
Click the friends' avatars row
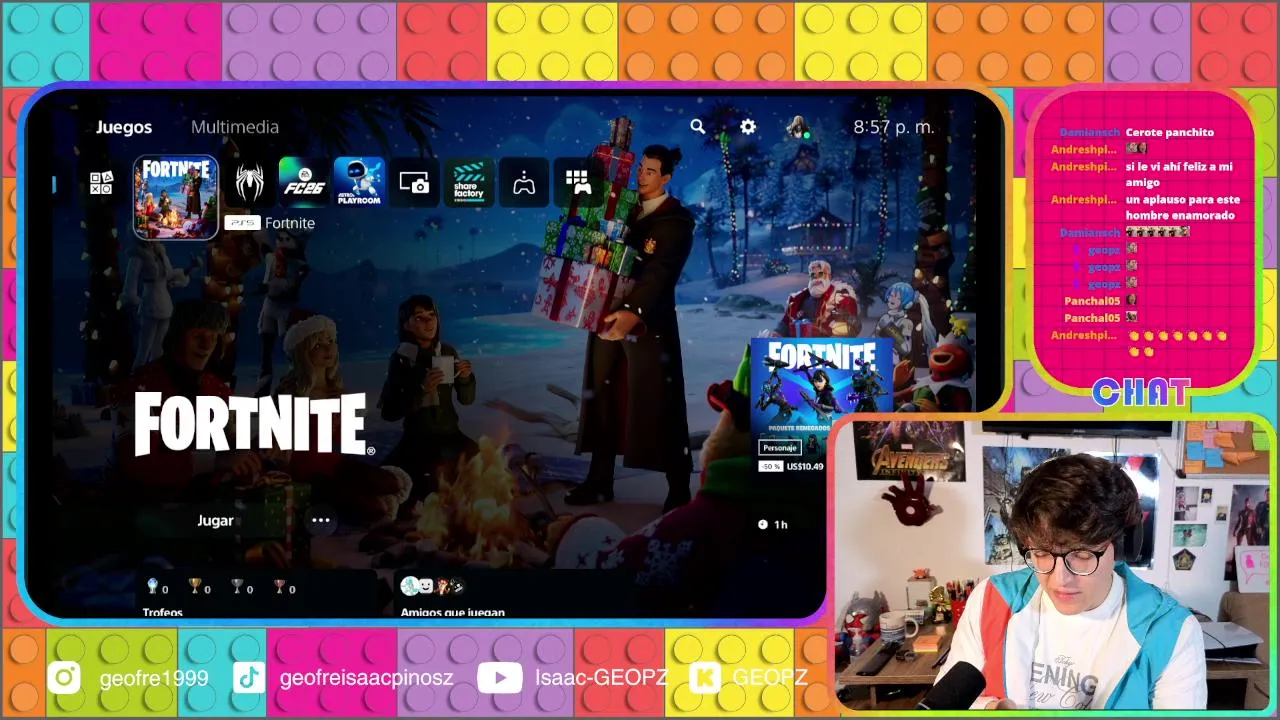tap(432, 586)
